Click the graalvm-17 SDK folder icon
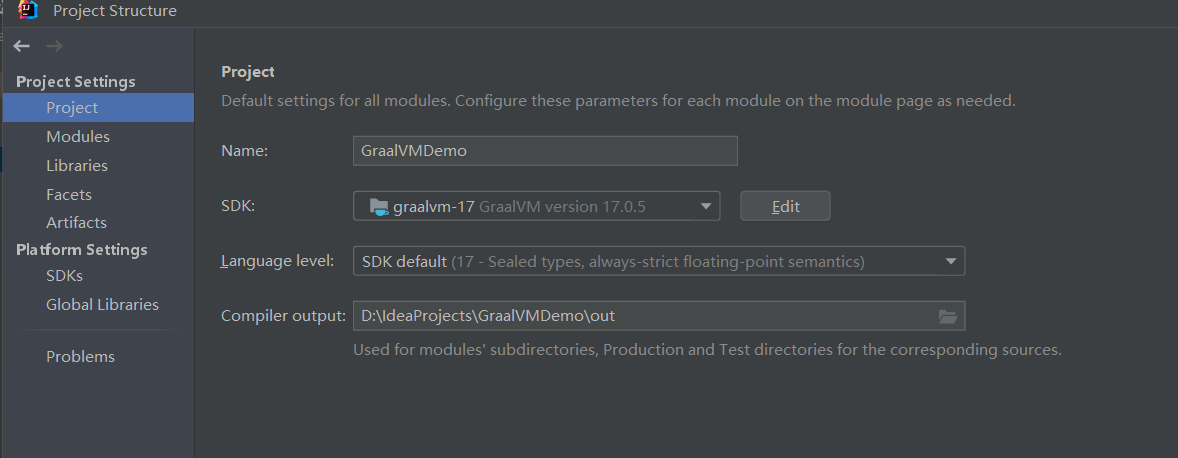The image size is (1178, 458). 378,207
